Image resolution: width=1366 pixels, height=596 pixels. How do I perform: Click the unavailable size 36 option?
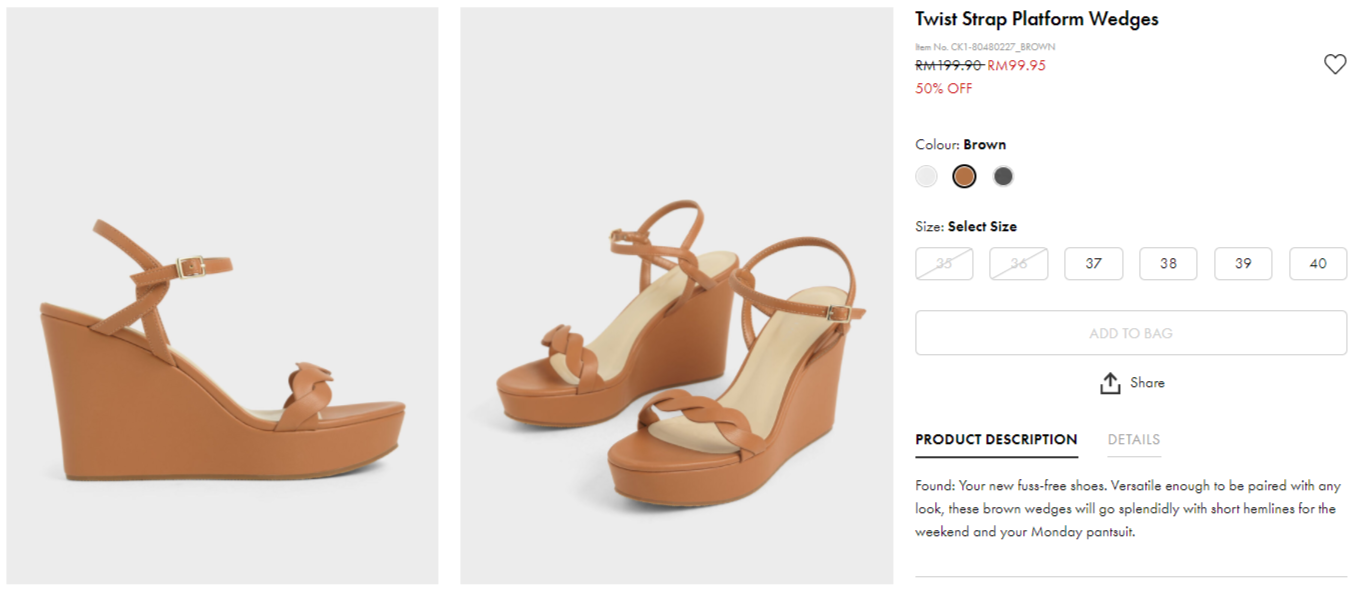[1018, 264]
